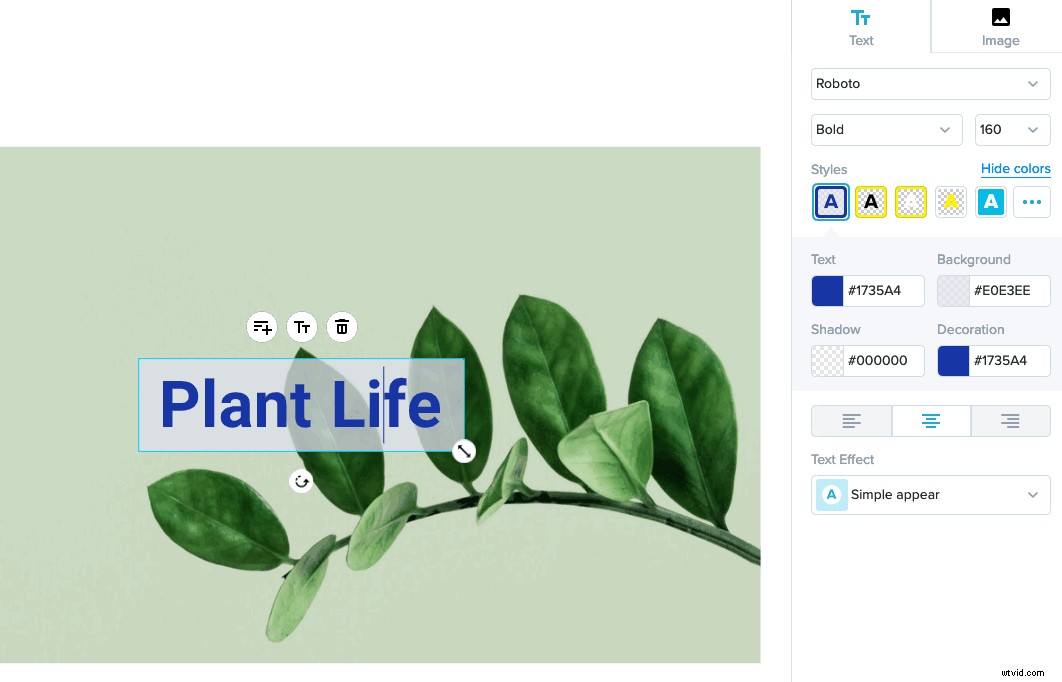The image size is (1062, 682).
Task: Click the text format icon above text box
Action: click(302, 327)
